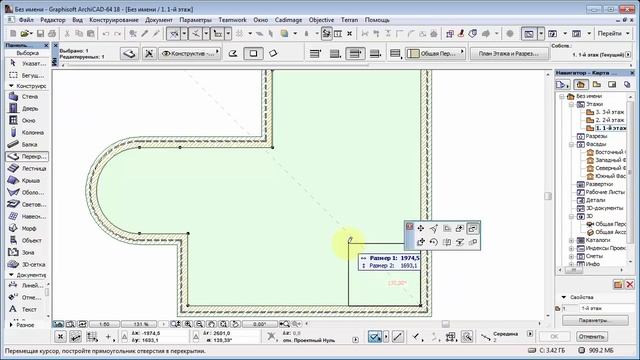
Task: Click the Undo arrow in the toolbar
Action: [106, 34]
